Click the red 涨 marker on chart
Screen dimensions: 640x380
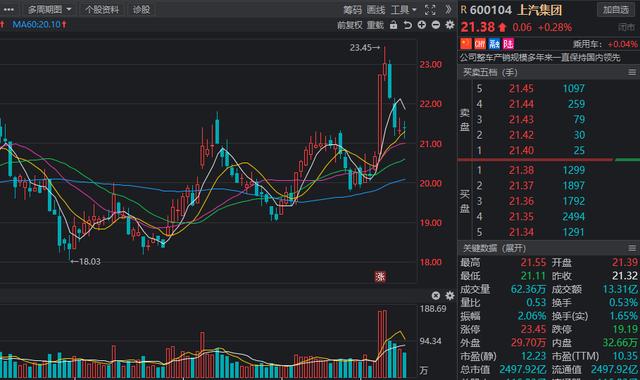(x=380, y=277)
